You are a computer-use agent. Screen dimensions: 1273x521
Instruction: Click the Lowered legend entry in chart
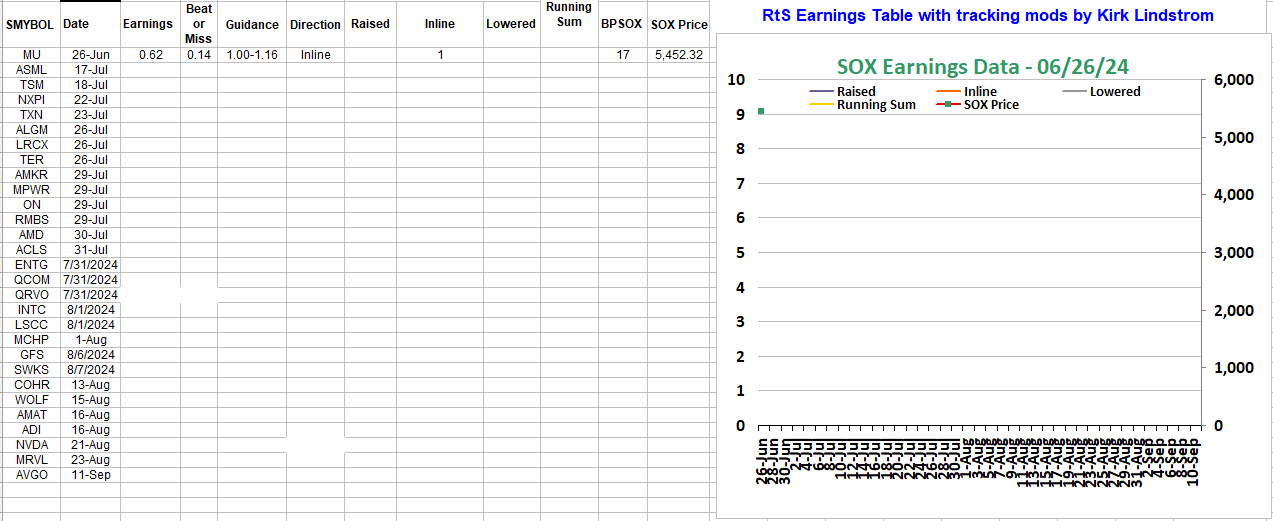click(x=1114, y=91)
